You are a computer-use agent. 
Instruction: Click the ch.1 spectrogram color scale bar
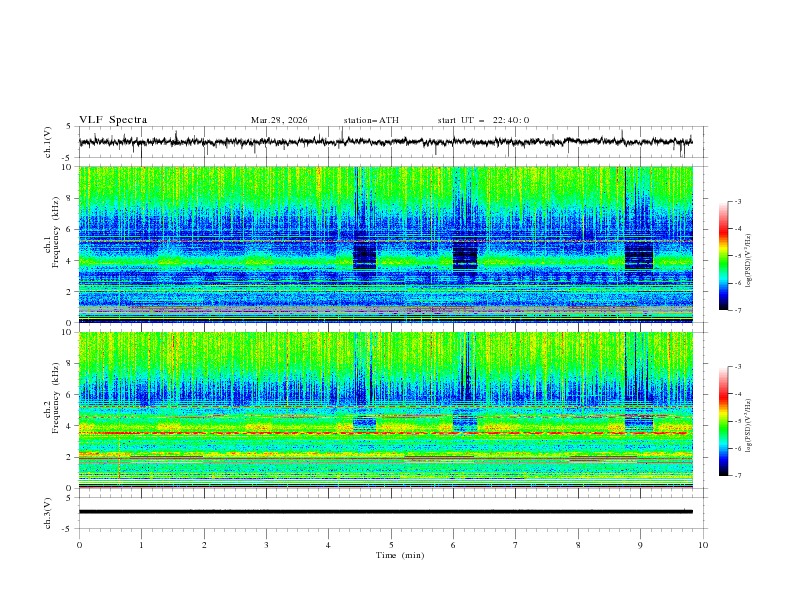(723, 256)
